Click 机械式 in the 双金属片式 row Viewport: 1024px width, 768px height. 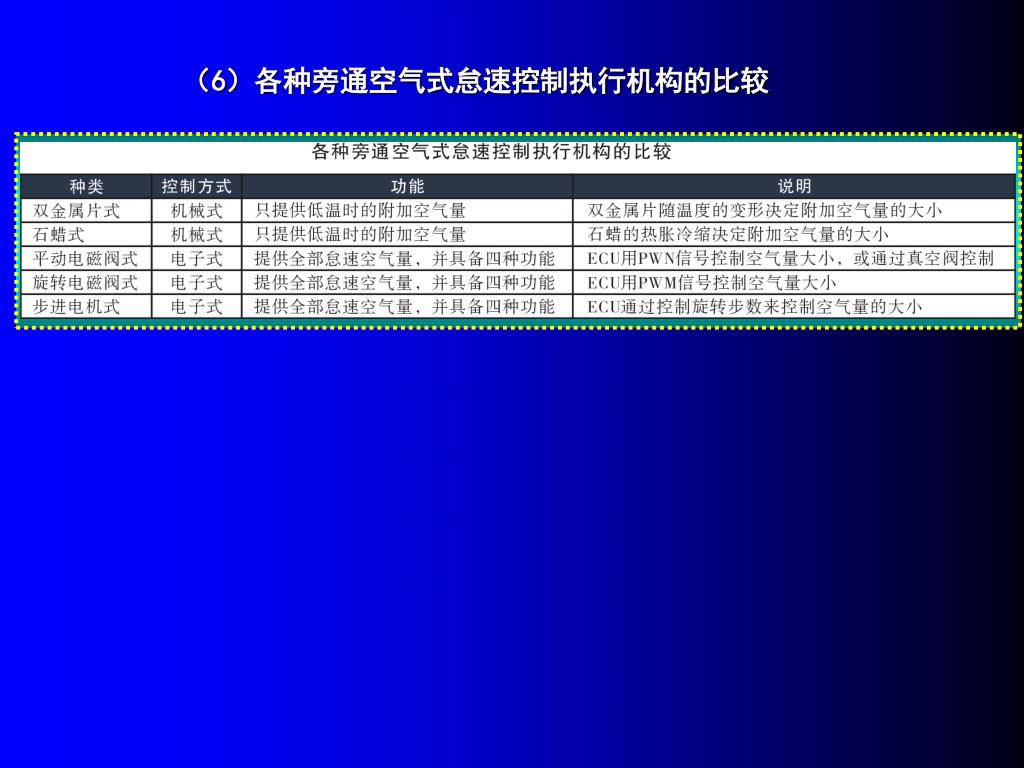coord(197,210)
